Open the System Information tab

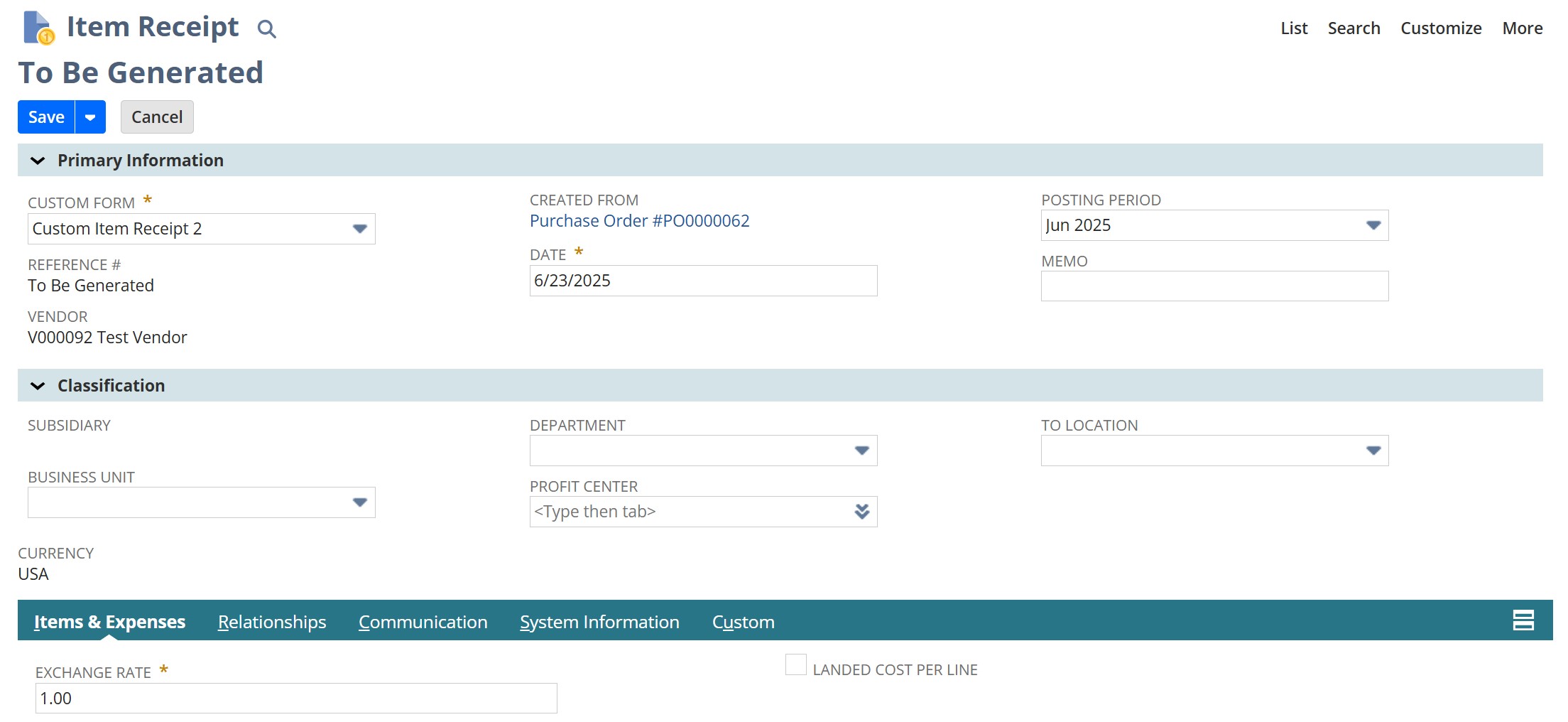coord(599,622)
